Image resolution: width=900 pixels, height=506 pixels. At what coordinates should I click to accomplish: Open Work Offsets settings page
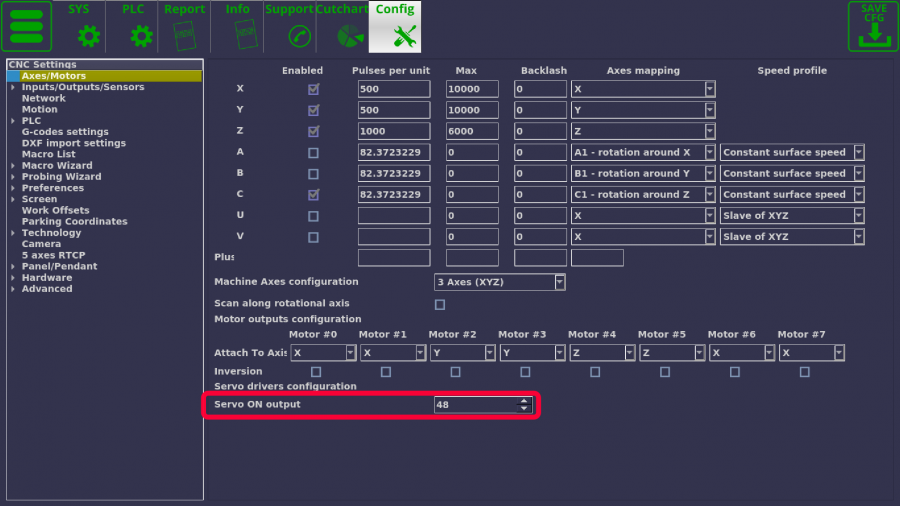pyautogui.click(x=56, y=211)
